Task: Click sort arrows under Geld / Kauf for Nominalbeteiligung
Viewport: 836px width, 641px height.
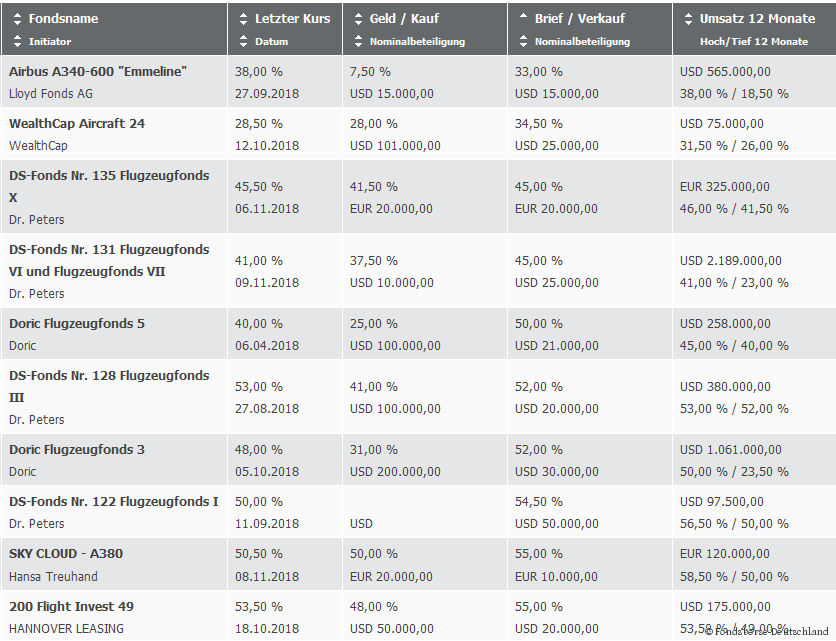Action: point(359,42)
